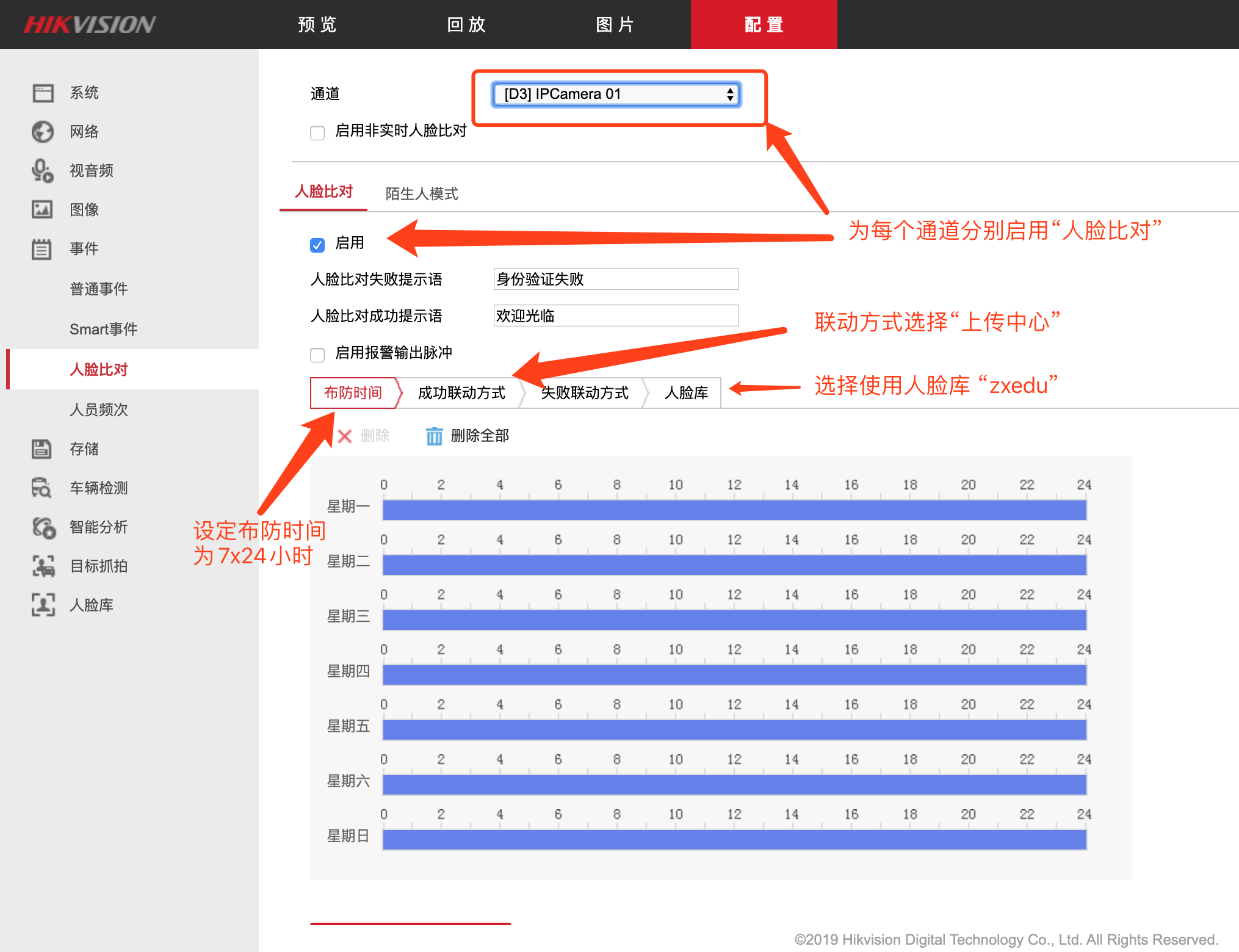
Task: Open 视音频 via its microphone icon
Action: click(43, 171)
